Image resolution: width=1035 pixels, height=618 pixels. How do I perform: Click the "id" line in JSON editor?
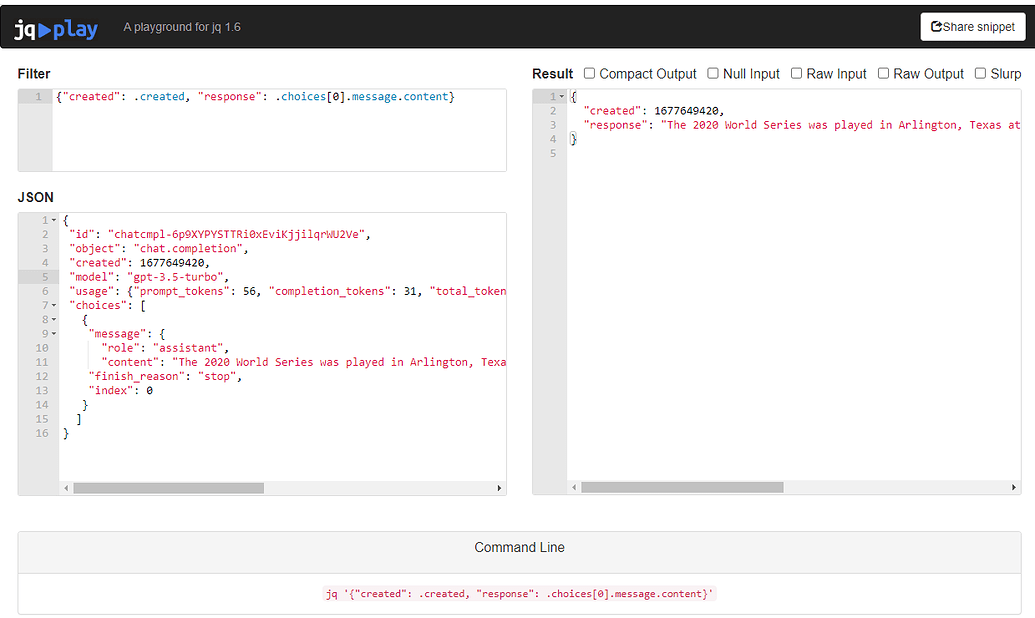(220, 234)
